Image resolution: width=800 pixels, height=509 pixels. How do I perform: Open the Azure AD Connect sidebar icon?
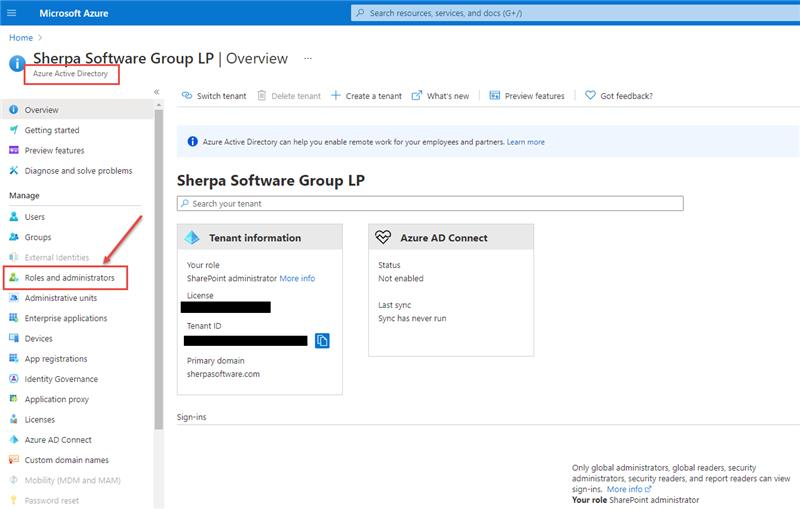pyautogui.click(x=13, y=440)
